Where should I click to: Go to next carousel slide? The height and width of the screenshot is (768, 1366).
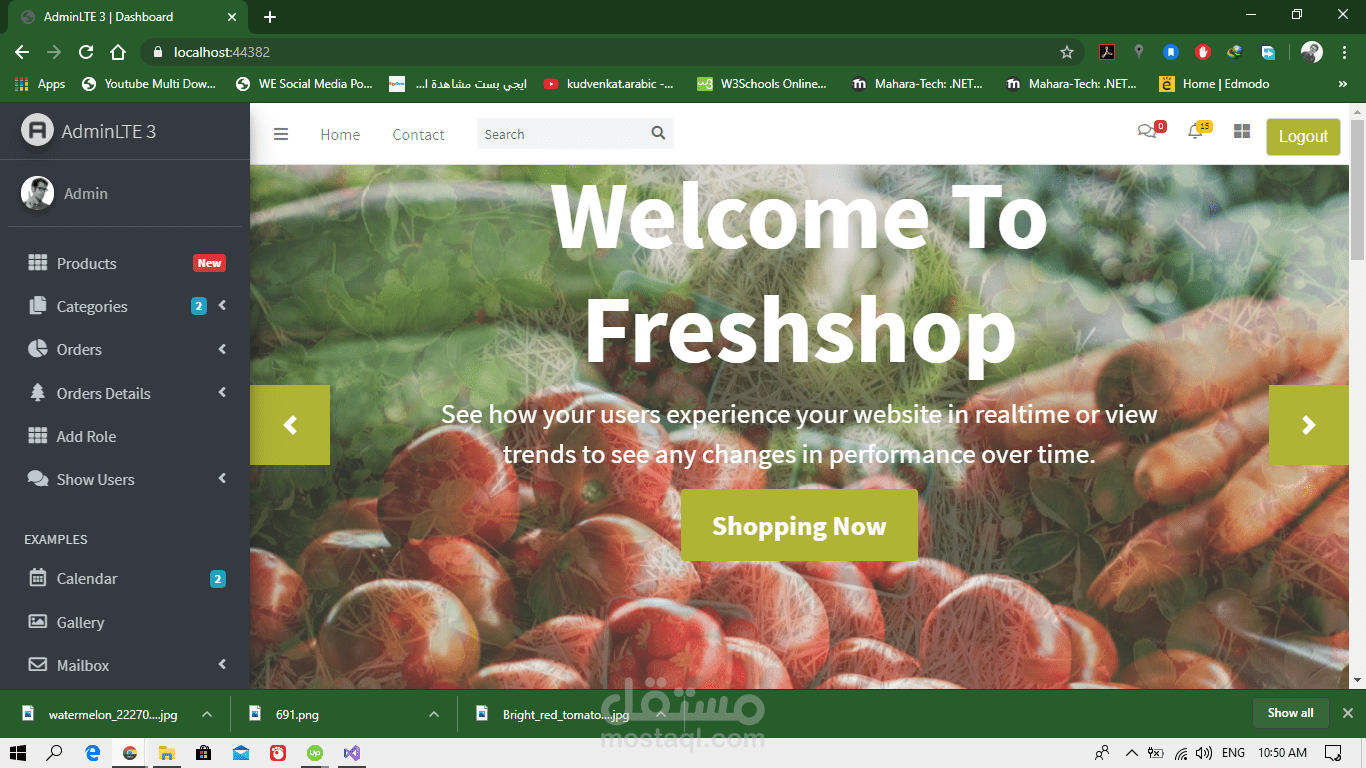pos(1308,425)
